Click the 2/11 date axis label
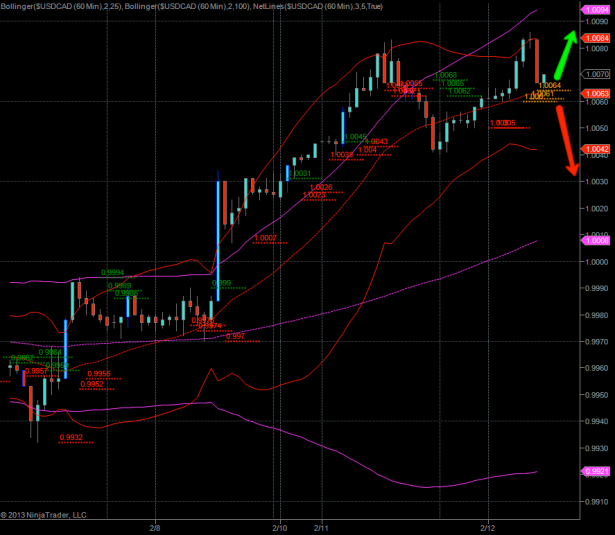The image size is (615, 535). click(321, 526)
